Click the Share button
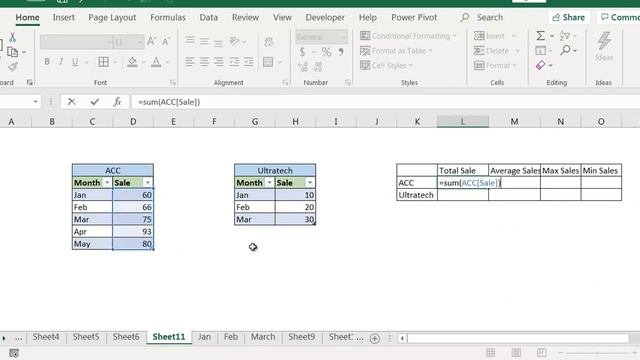Screen dimensions: 640x360 [569, 17]
